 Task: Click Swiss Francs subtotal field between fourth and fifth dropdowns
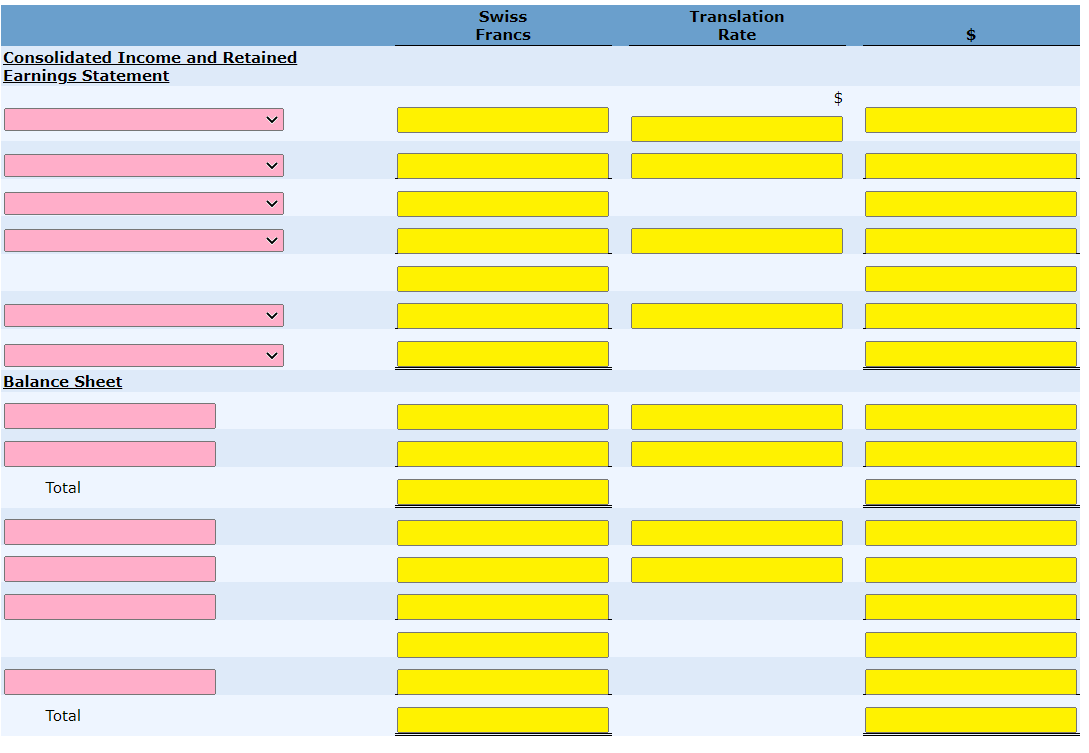click(x=503, y=279)
